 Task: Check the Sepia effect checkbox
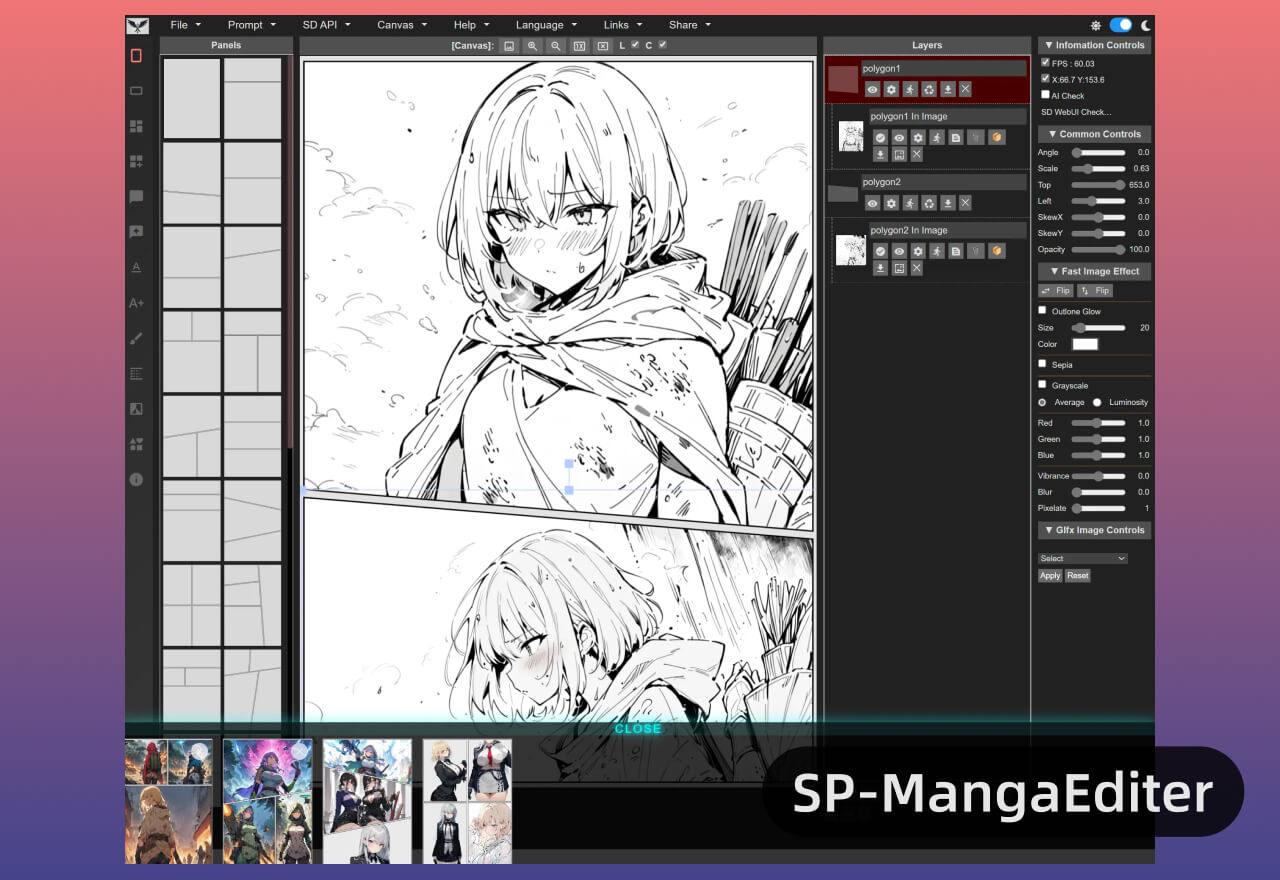click(x=1041, y=363)
